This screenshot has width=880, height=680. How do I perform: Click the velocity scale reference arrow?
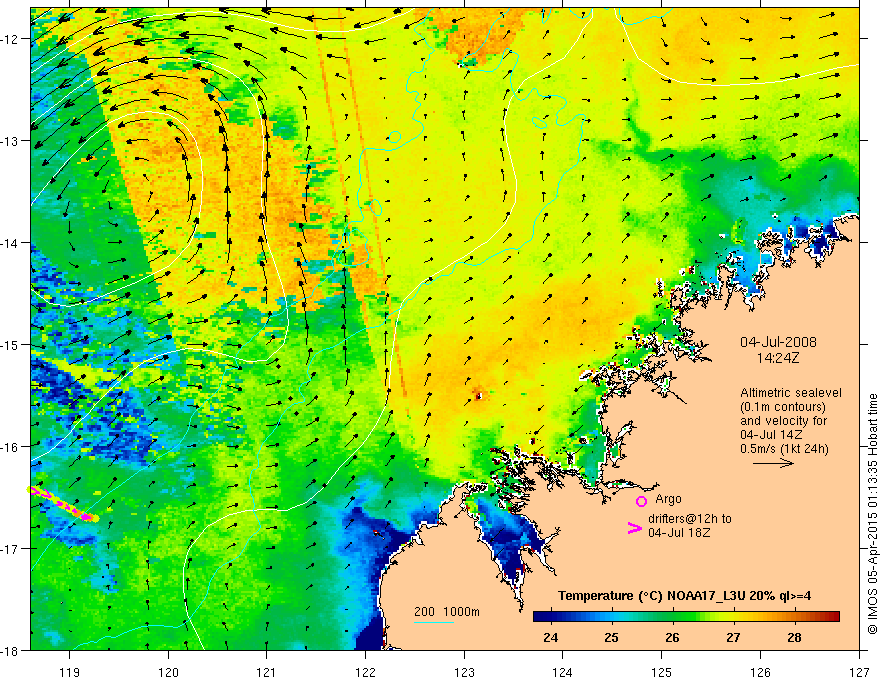pos(773,463)
